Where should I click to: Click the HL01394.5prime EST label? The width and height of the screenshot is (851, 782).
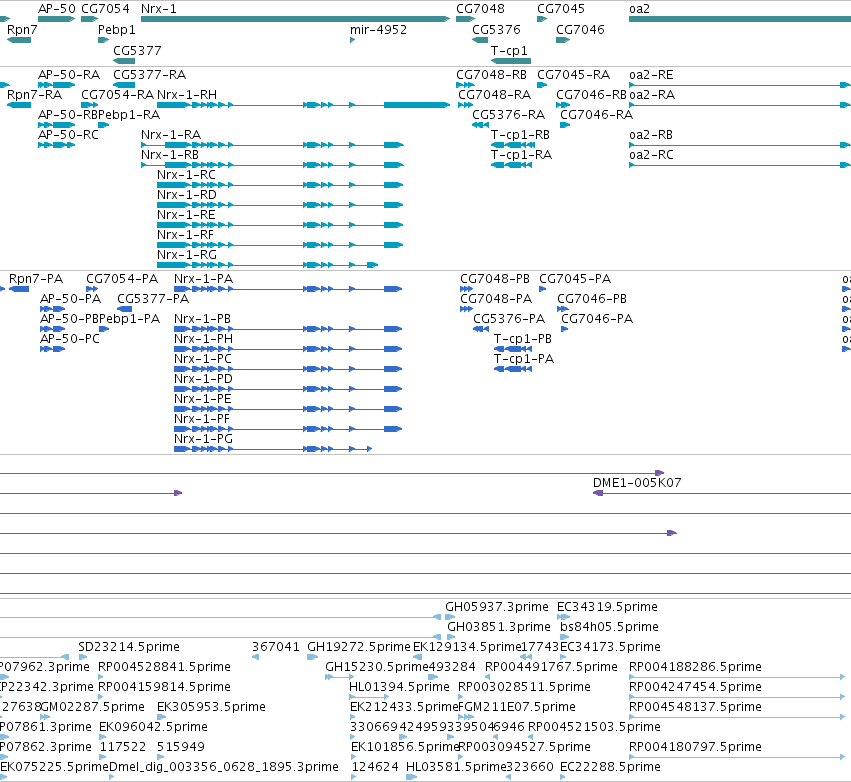click(399, 687)
